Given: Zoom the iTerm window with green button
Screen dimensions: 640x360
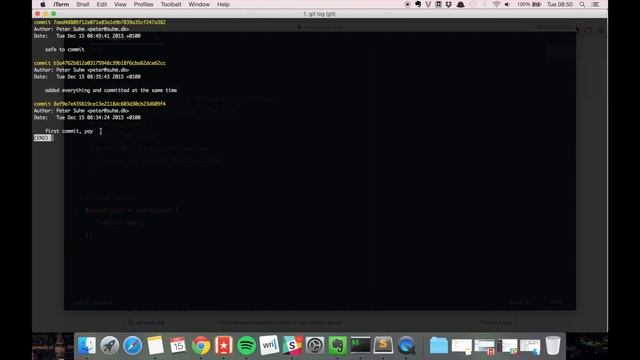Looking at the screenshot, I should tap(53, 14).
